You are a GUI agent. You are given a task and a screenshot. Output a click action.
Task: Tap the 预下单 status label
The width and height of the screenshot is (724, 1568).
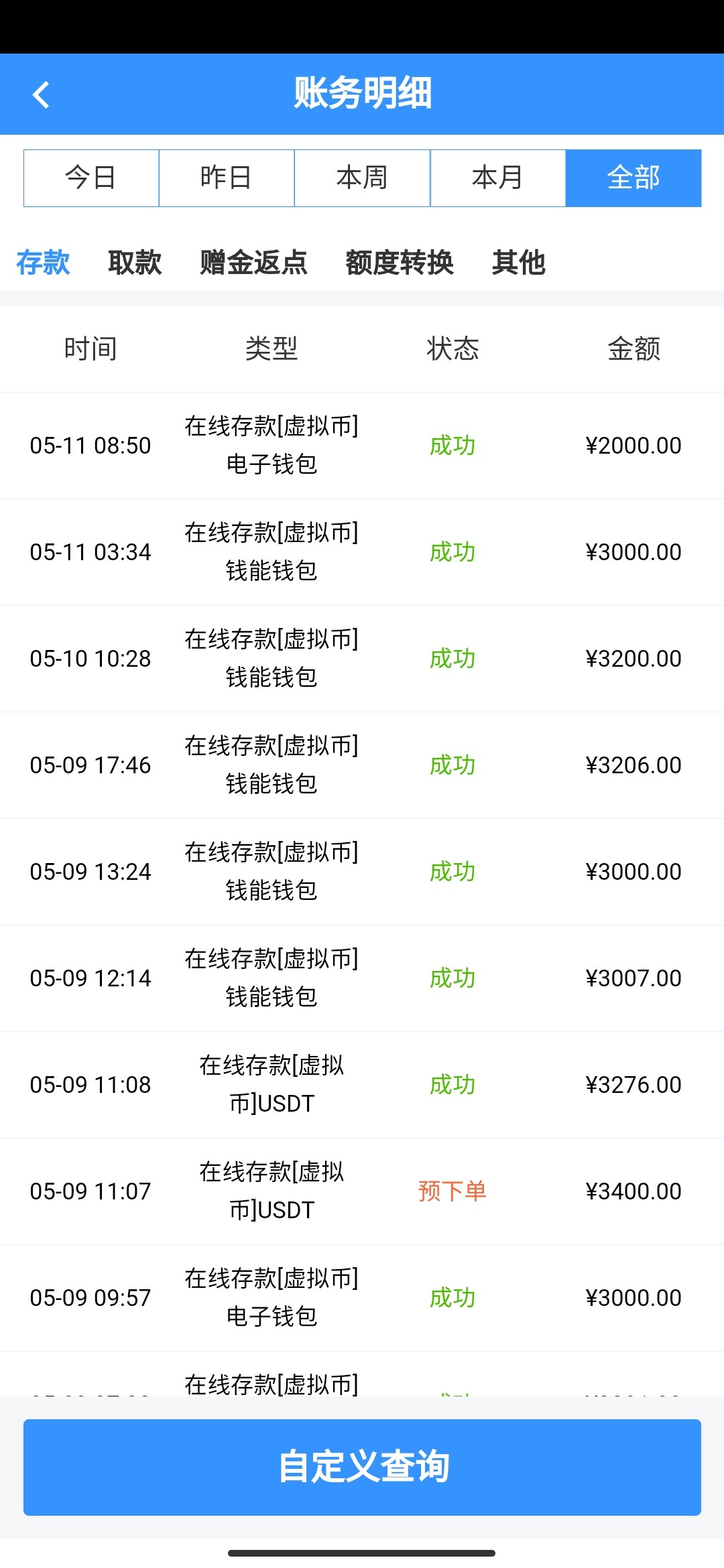click(452, 1191)
